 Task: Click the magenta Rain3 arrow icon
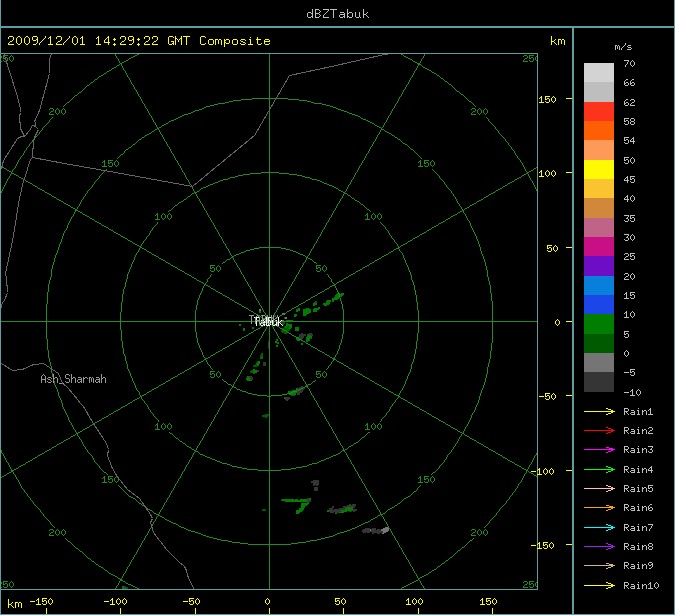click(599, 449)
